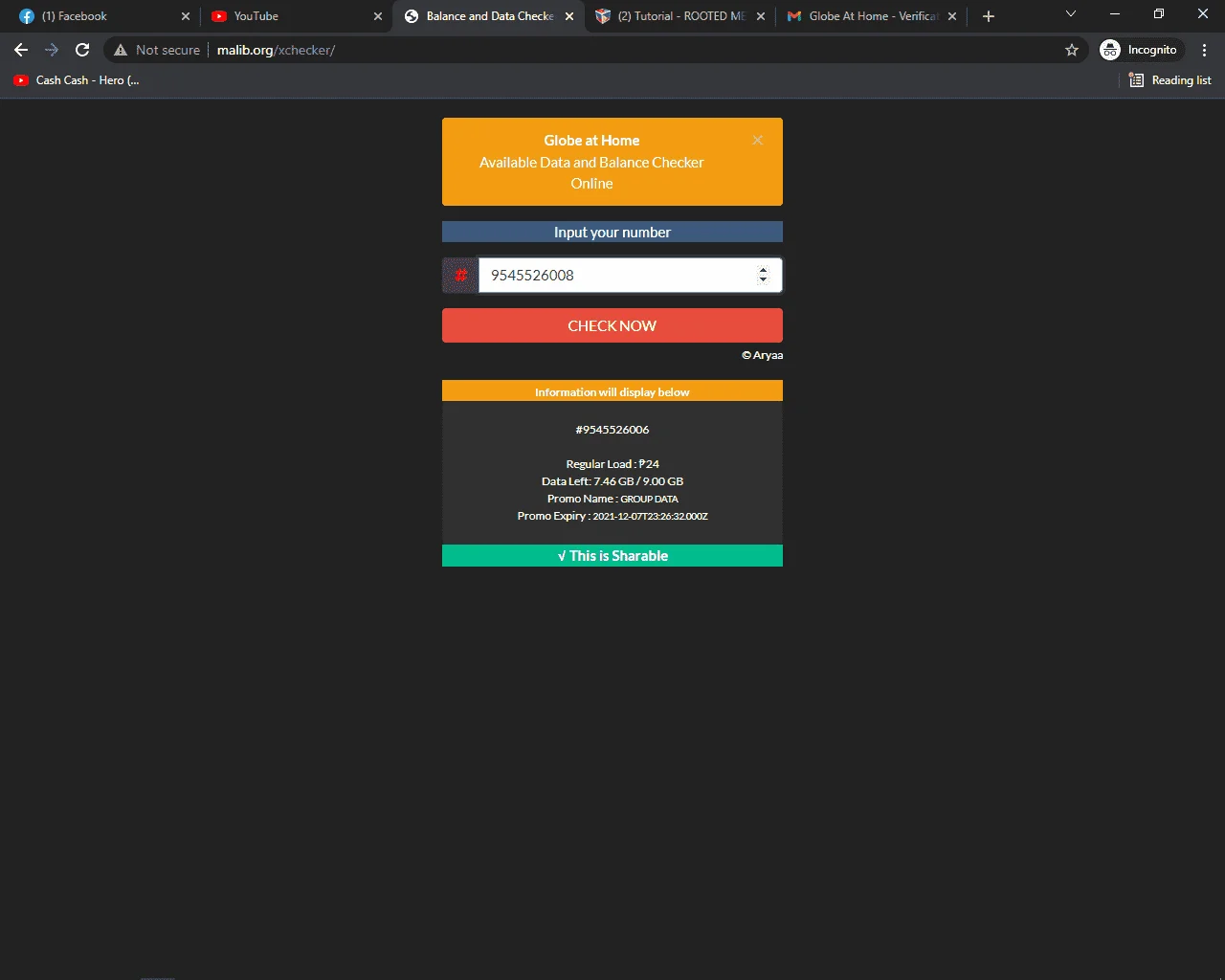Click the © Aryaa credit text

click(x=762, y=355)
